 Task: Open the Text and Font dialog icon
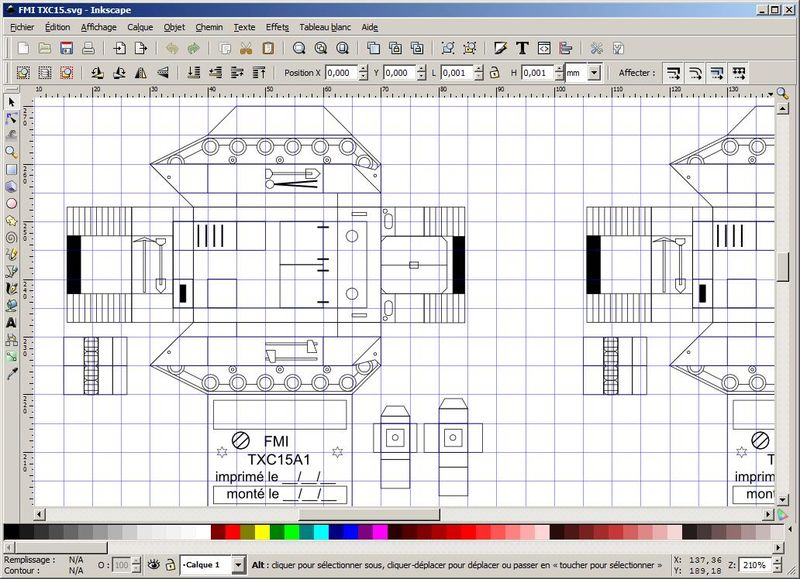pos(522,48)
